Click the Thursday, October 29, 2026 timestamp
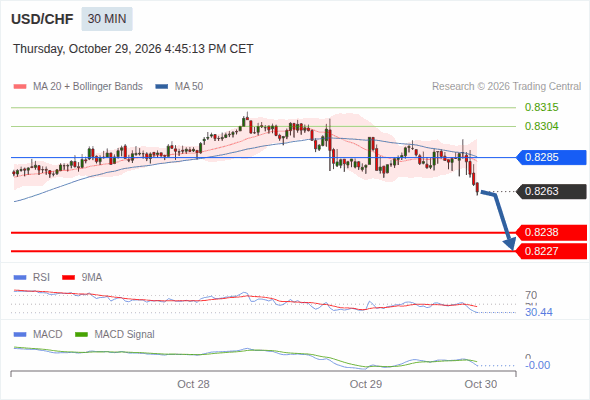 (x=133, y=49)
